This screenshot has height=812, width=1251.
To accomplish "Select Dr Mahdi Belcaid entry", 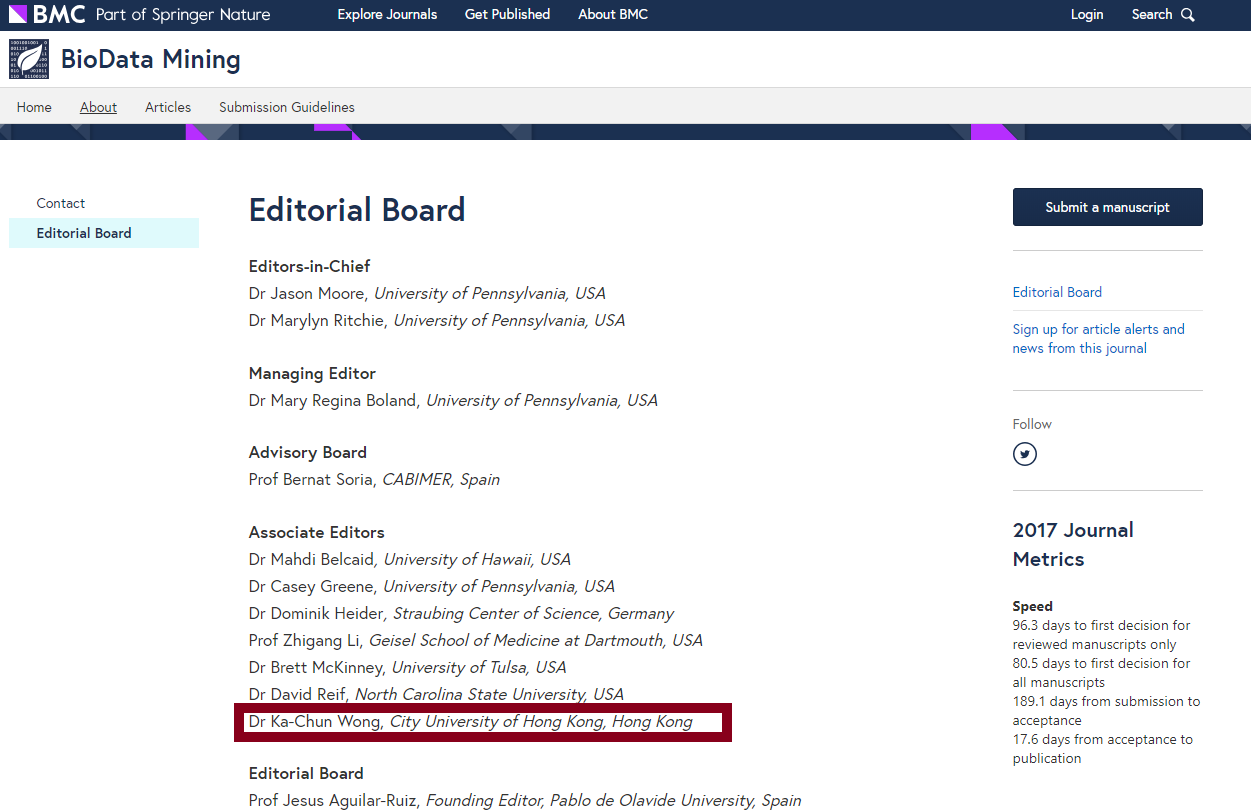I will (410, 560).
